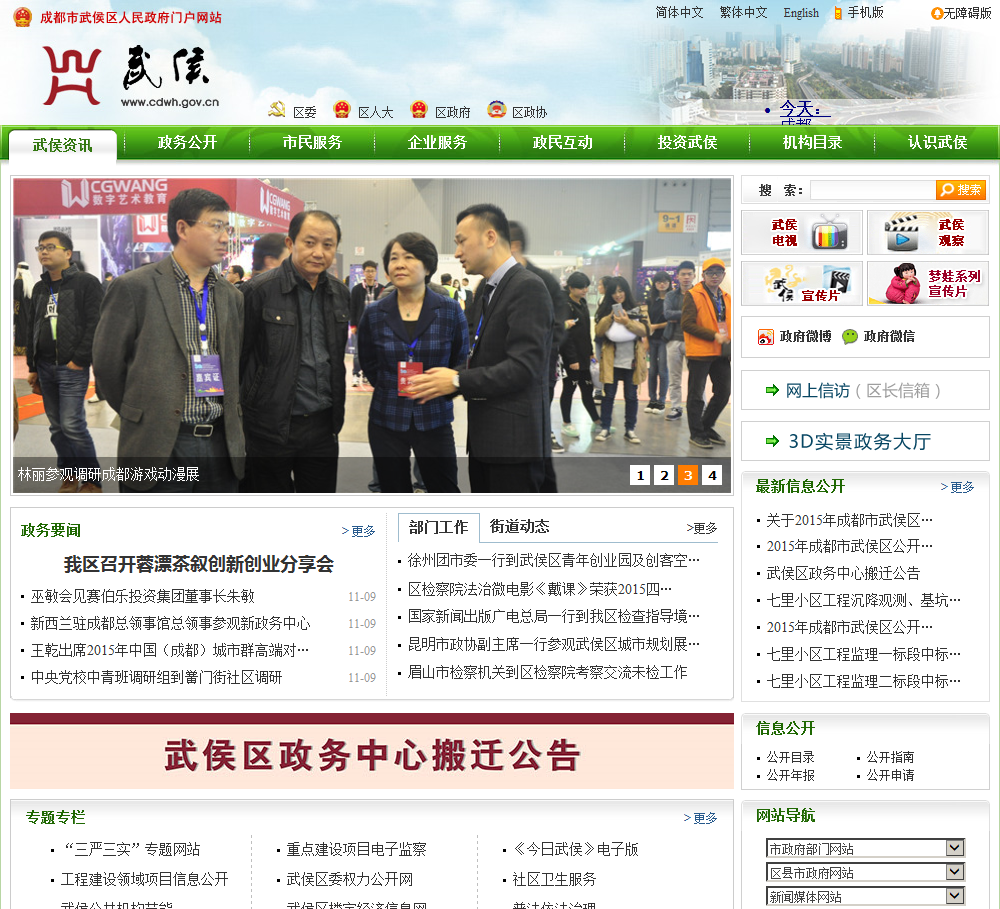Viewport: 1000px width, 909px height.
Task: Open the headline 我区召开蓉漂茶叙创新创业分享会
Action: coord(198,564)
